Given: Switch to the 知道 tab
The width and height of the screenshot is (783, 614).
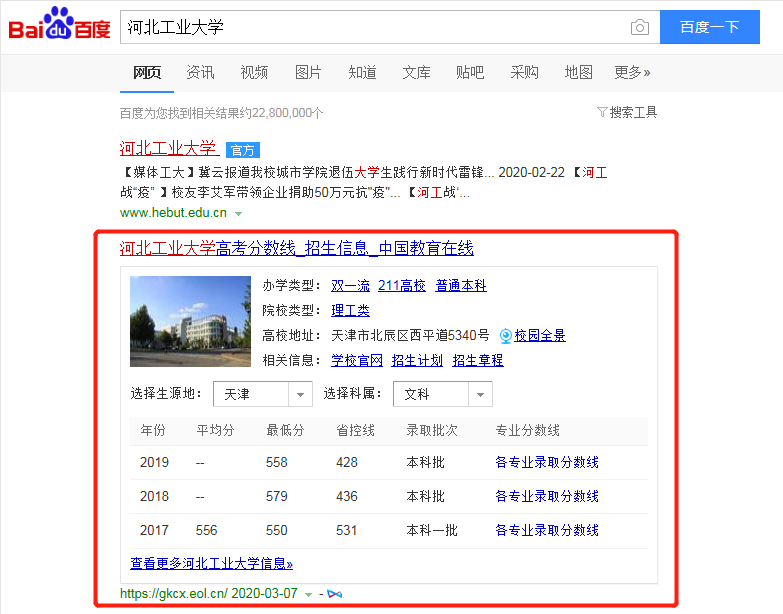Looking at the screenshot, I should (x=362, y=73).
